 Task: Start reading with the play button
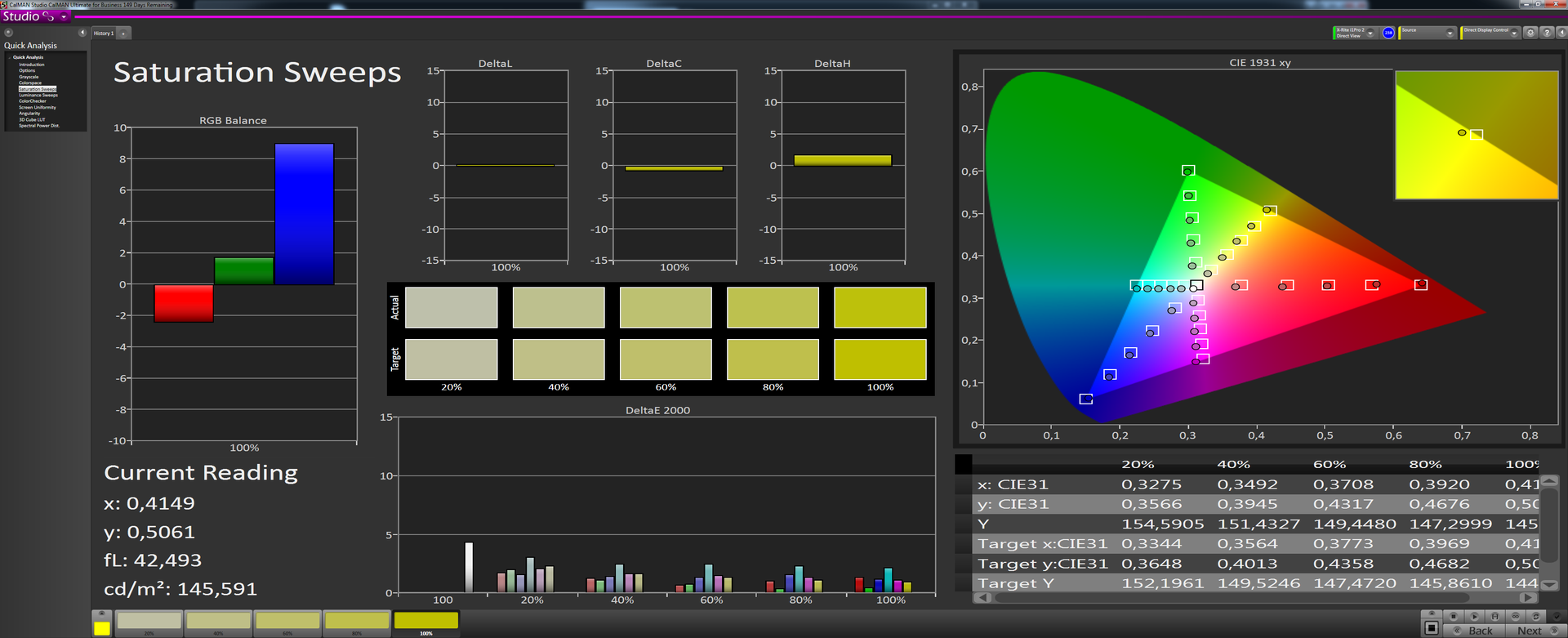[1474, 616]
